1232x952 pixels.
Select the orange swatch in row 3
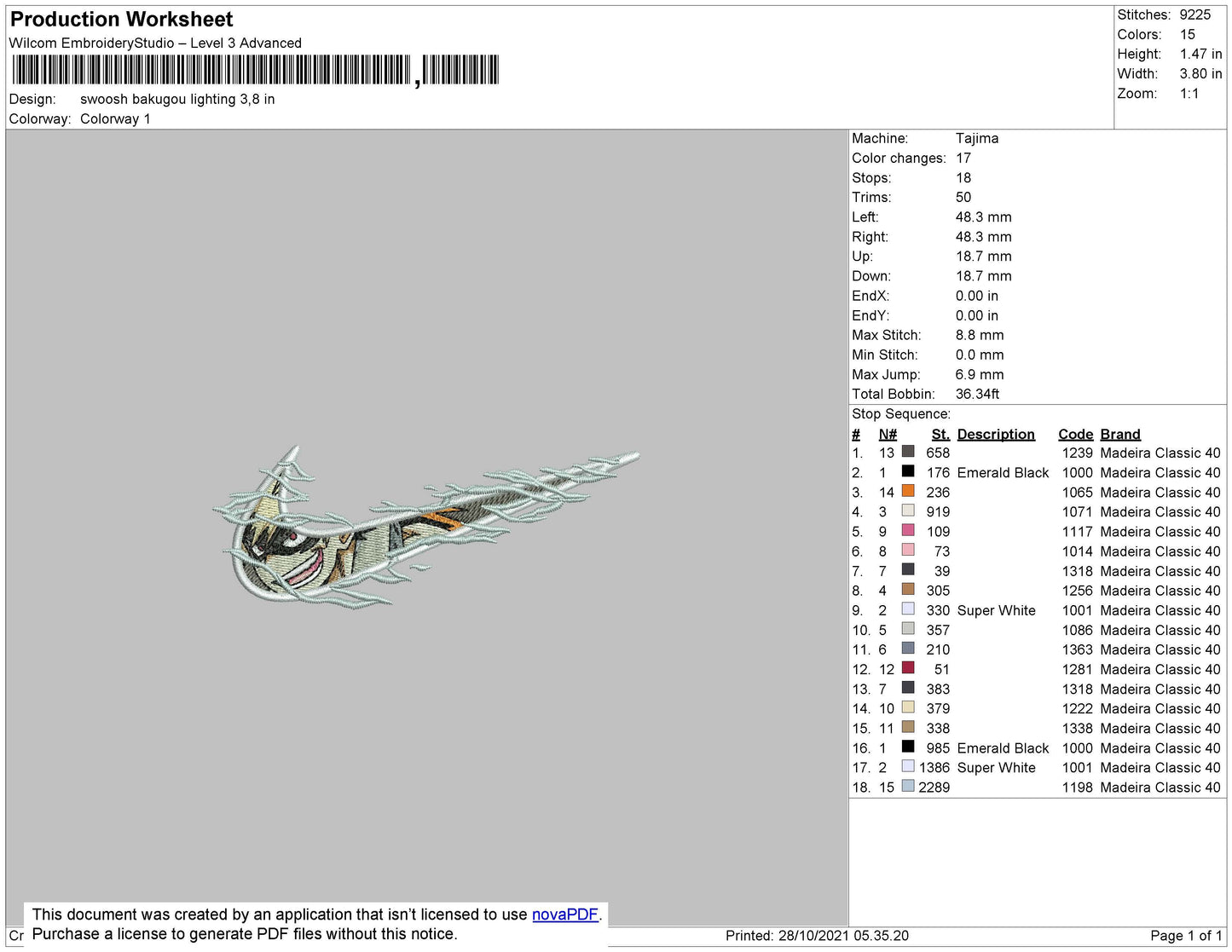coord(908,491)
